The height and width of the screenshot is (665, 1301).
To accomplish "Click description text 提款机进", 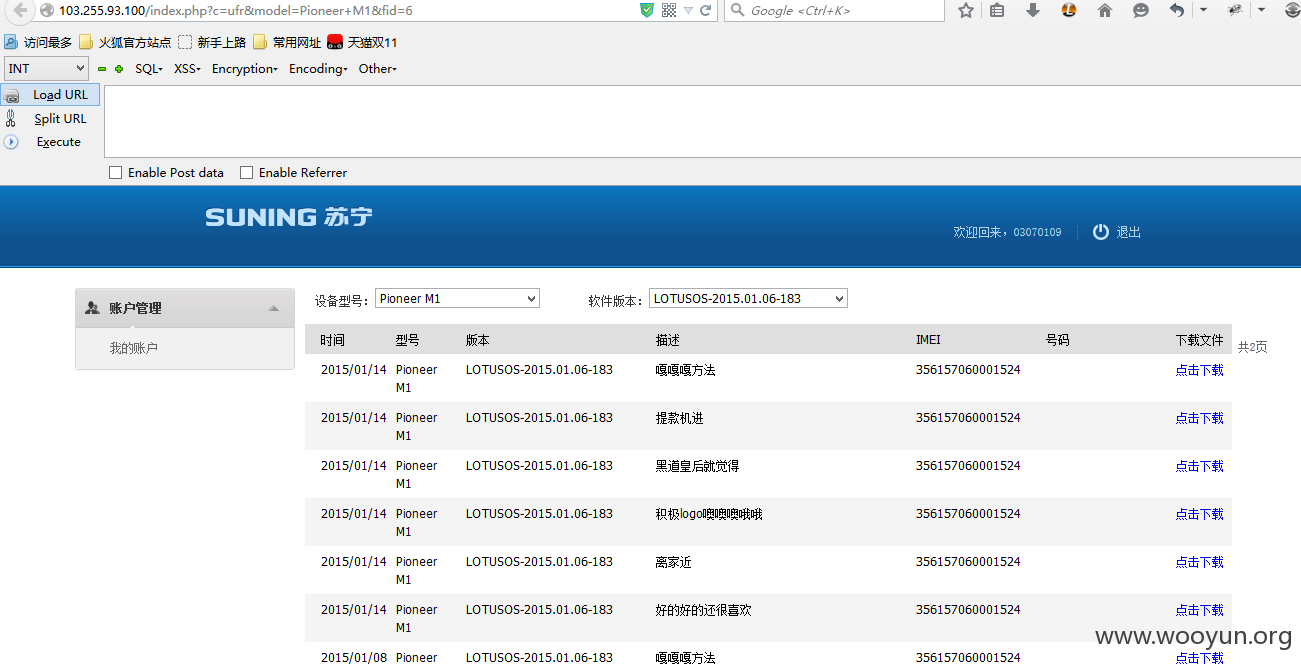I will pos(680,418).
